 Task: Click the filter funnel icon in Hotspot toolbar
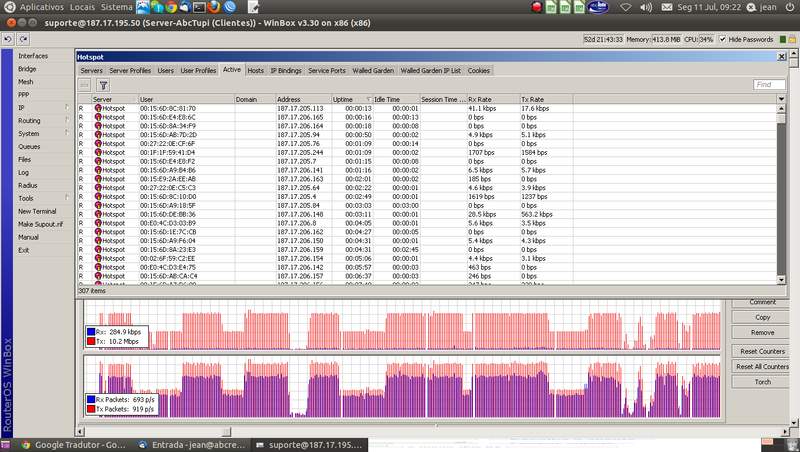click(x=103, y=86)
